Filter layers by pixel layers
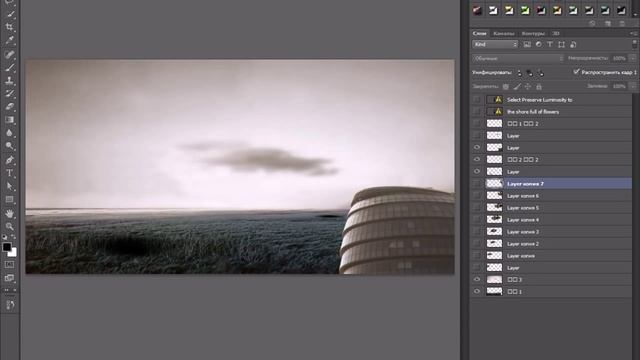This screenshot has width=640, height=360. [527, 44]
